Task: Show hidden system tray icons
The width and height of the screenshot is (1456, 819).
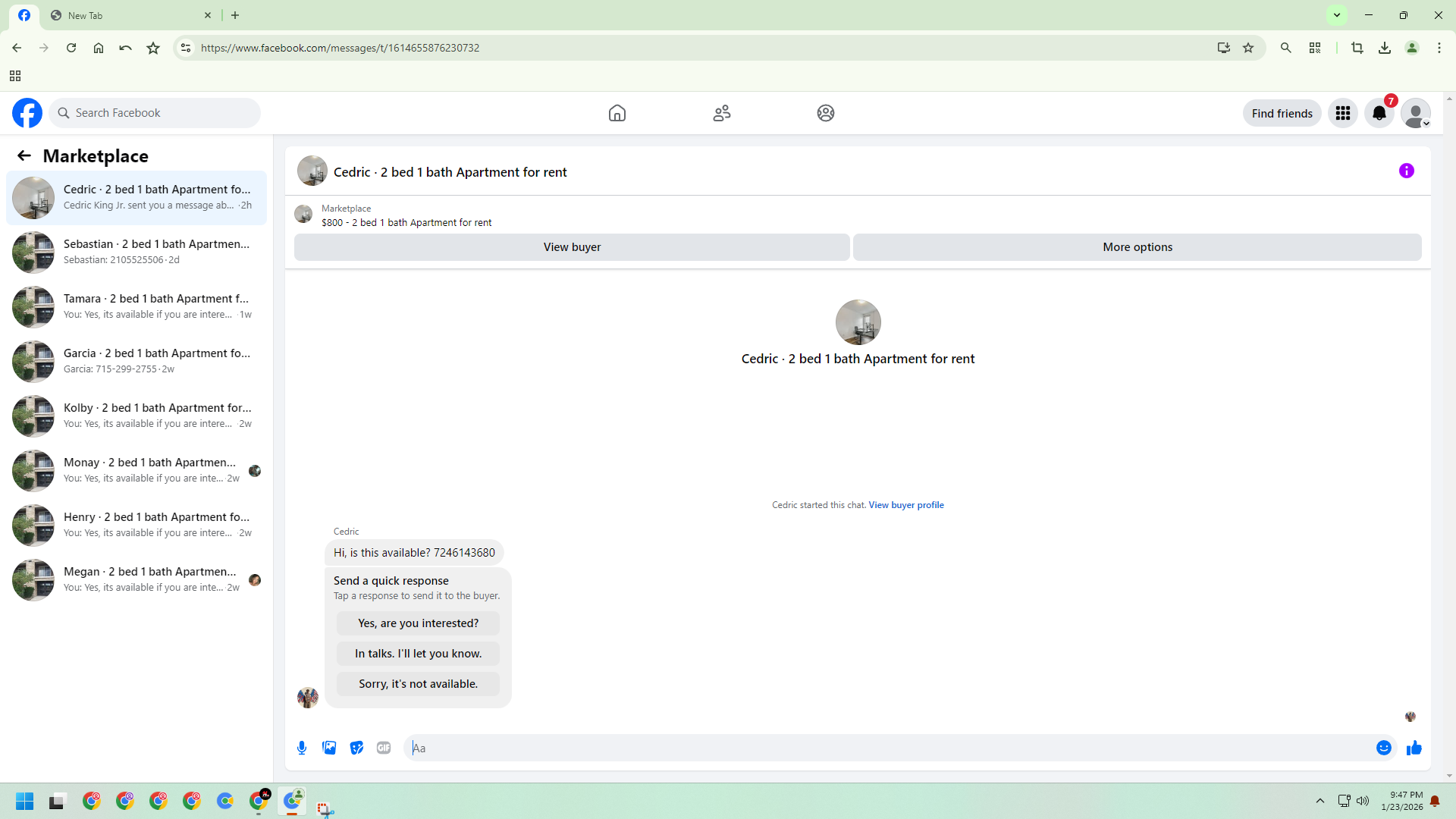Action: pyautogui.click(x=1319, y=801)
